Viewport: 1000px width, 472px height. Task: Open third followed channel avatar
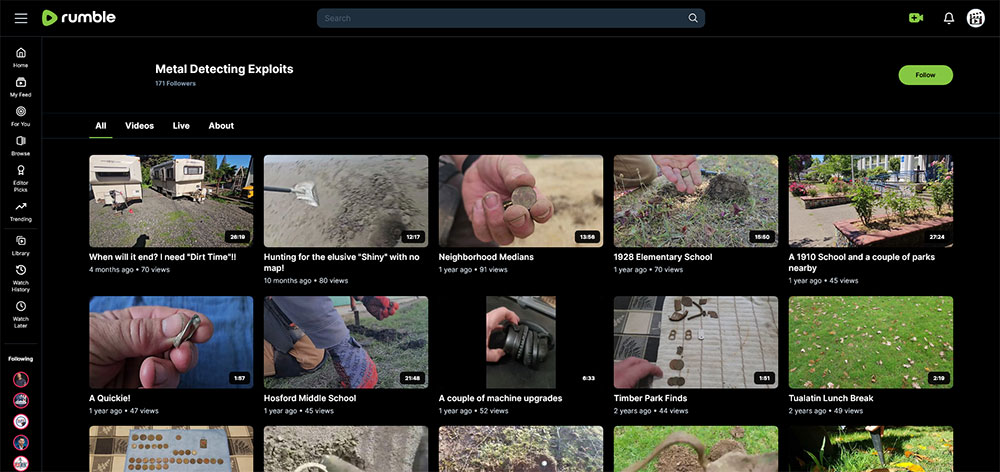point(21,422)
